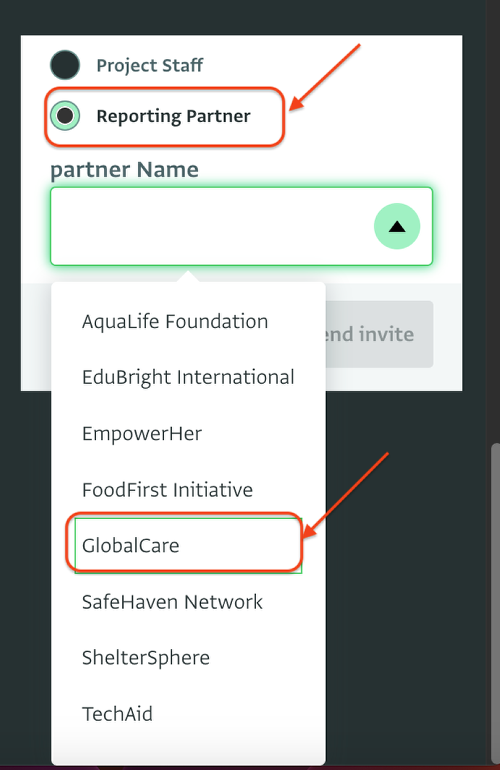The width and height of the screenshot is (500, 770).
Task: Select the Reporting Partner radio button
Action: point(65,115)
